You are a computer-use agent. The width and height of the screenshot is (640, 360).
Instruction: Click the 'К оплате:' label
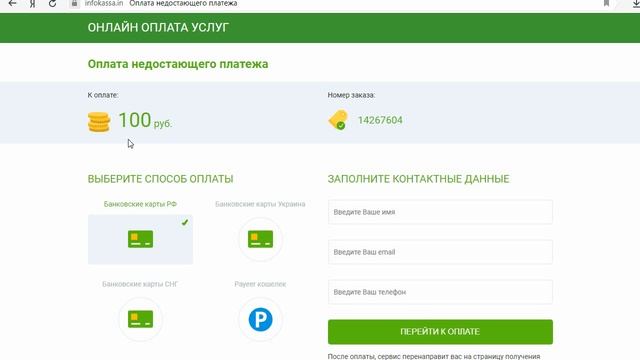tap(103, 95)
